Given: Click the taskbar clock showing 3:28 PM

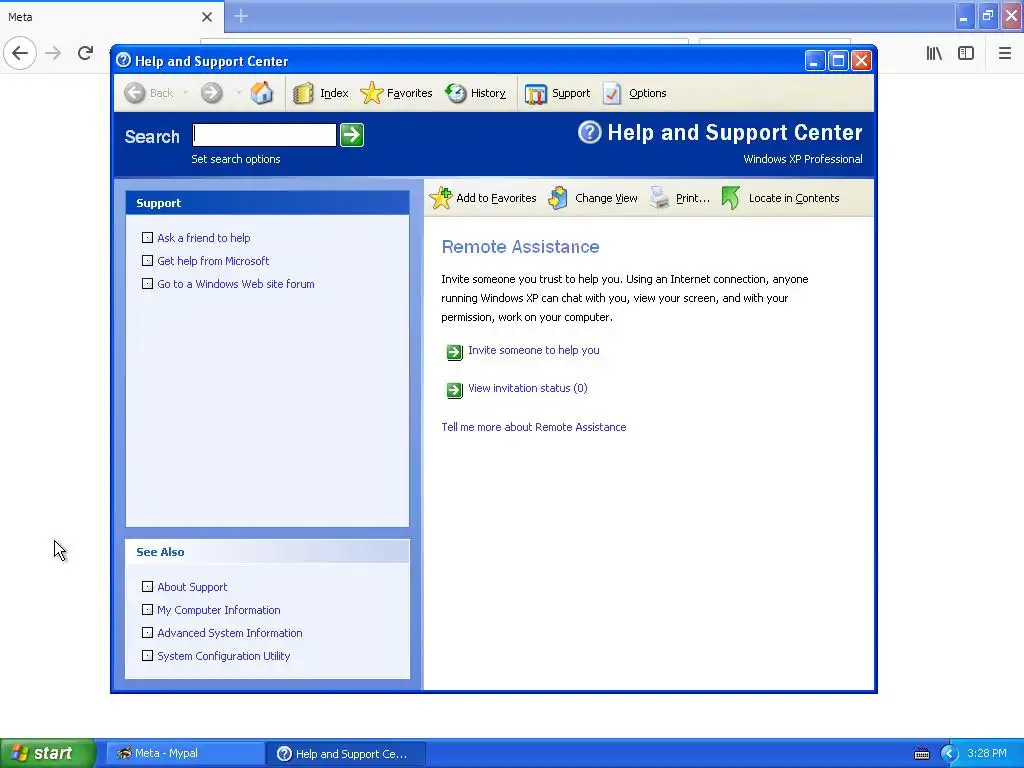Looking at the screenshot, I should point(987,753).
